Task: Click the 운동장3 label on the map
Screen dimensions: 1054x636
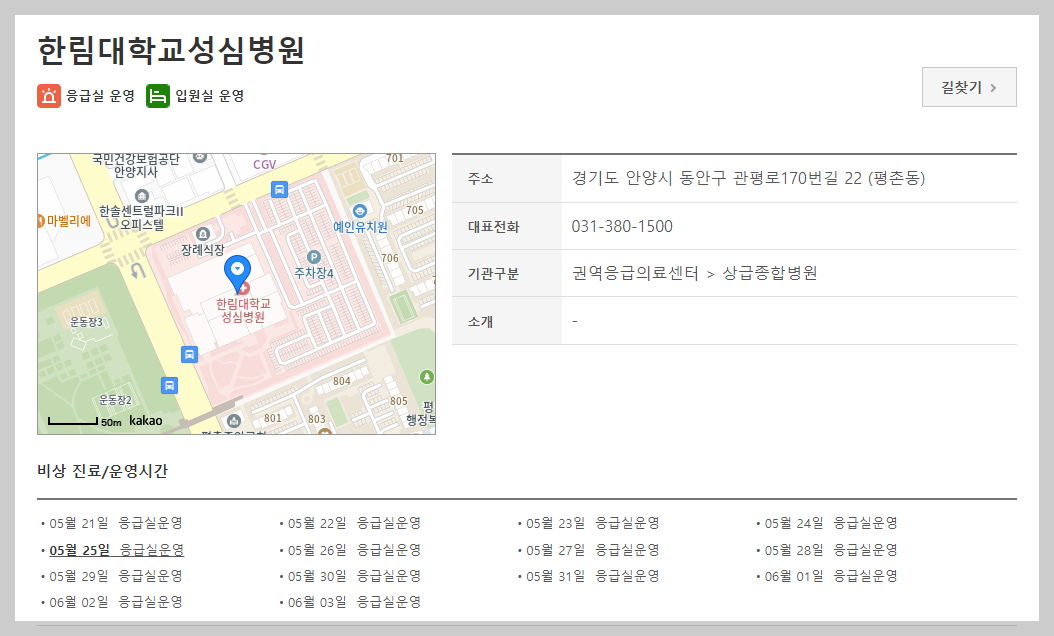Action: (86, 322)
